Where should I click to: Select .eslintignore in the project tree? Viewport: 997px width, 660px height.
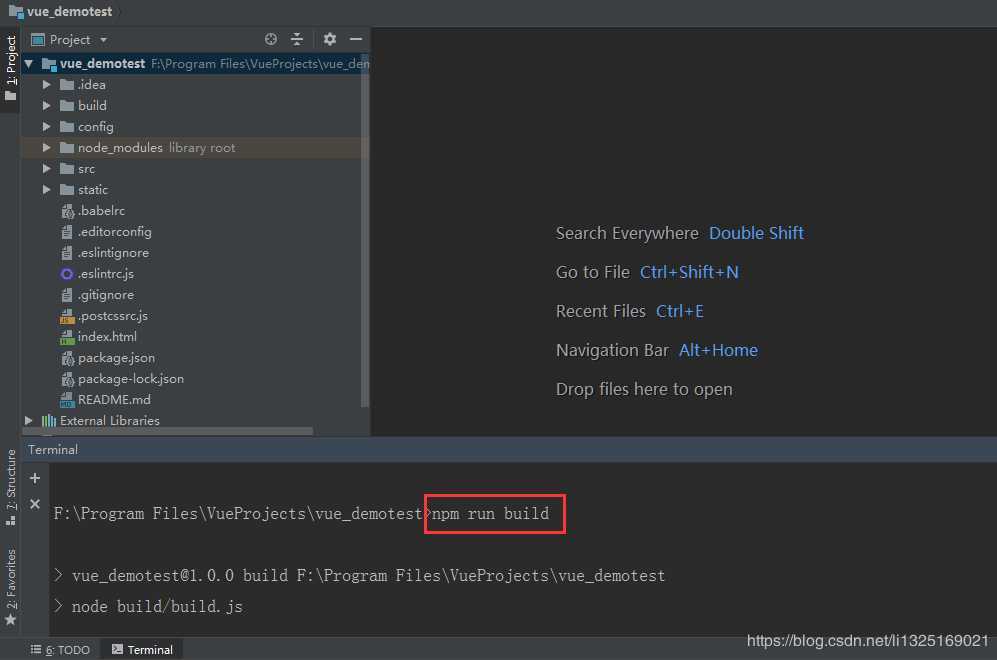pyautogui.click(x=113, y=252)
